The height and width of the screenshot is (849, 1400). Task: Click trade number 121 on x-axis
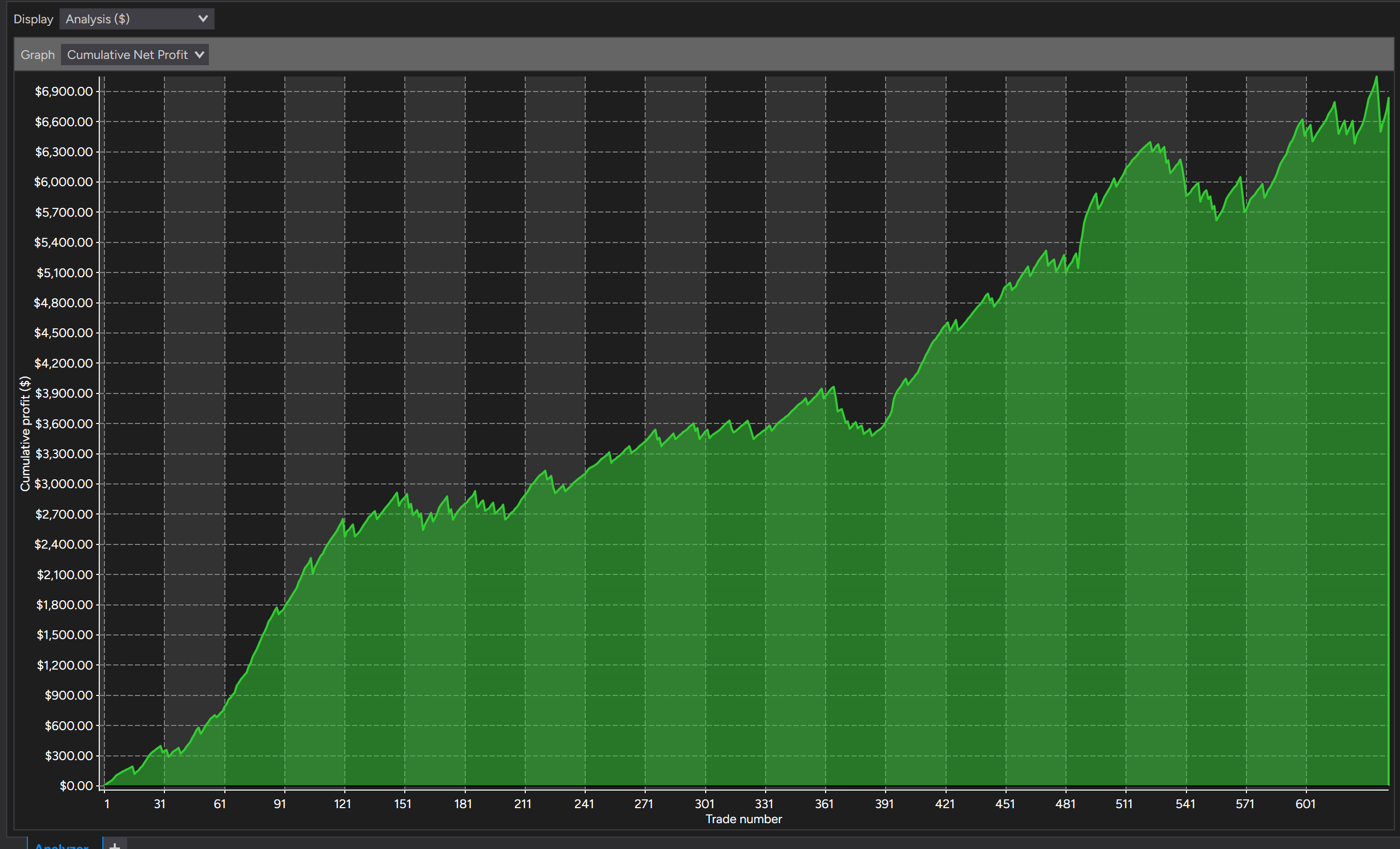343,804
